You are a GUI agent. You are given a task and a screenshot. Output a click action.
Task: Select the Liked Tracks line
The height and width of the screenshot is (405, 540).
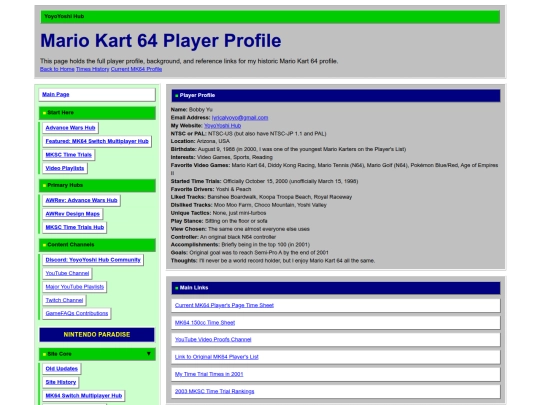pyautogui.click(x=261, y=197)
